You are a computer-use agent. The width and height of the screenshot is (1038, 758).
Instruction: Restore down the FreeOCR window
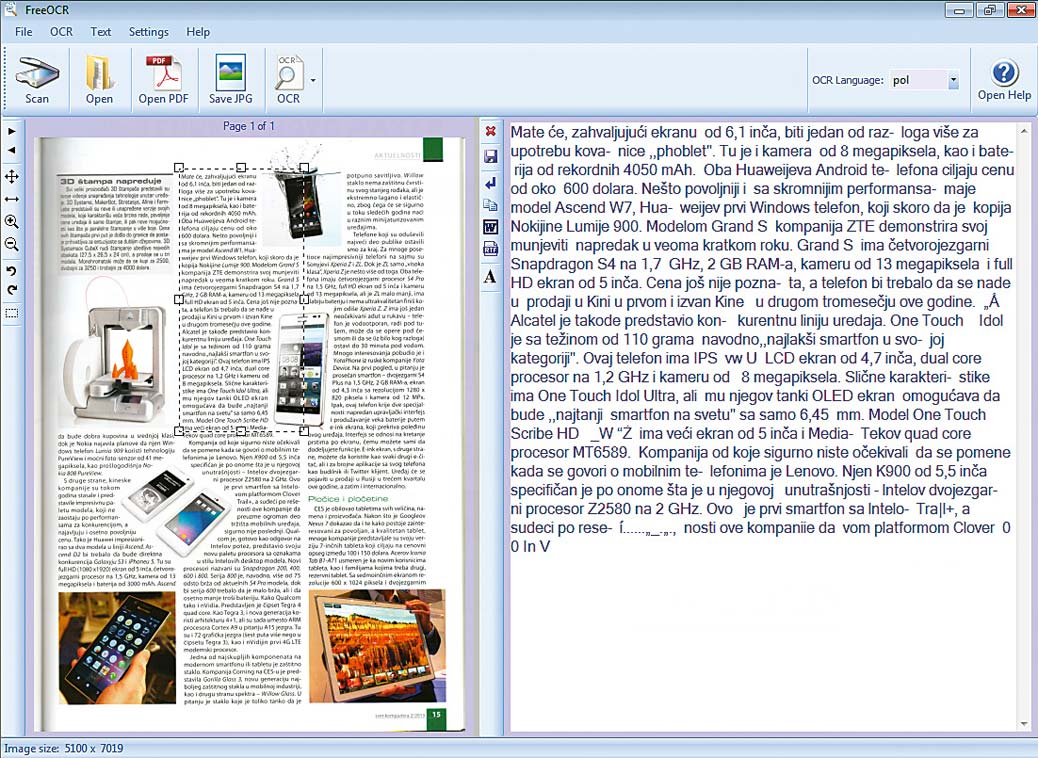tap(990, 10)
